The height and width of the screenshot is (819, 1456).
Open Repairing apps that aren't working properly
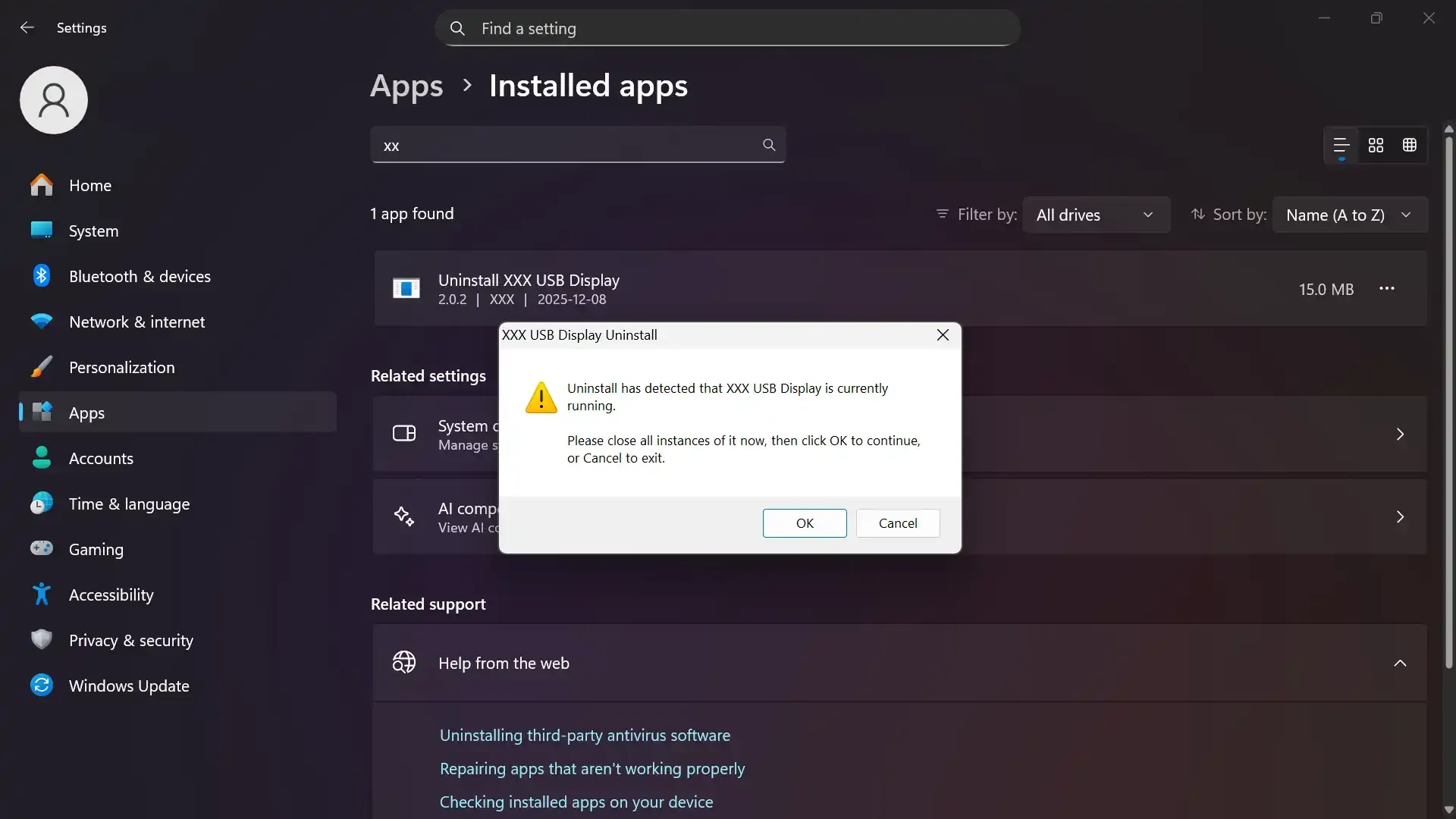pos(593,768)
